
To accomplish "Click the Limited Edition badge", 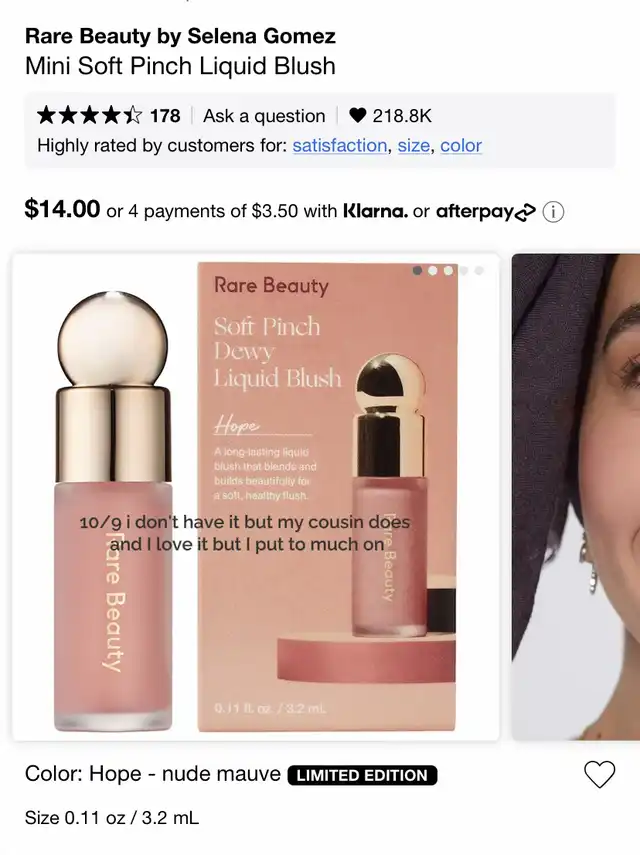I will point(363,775).
